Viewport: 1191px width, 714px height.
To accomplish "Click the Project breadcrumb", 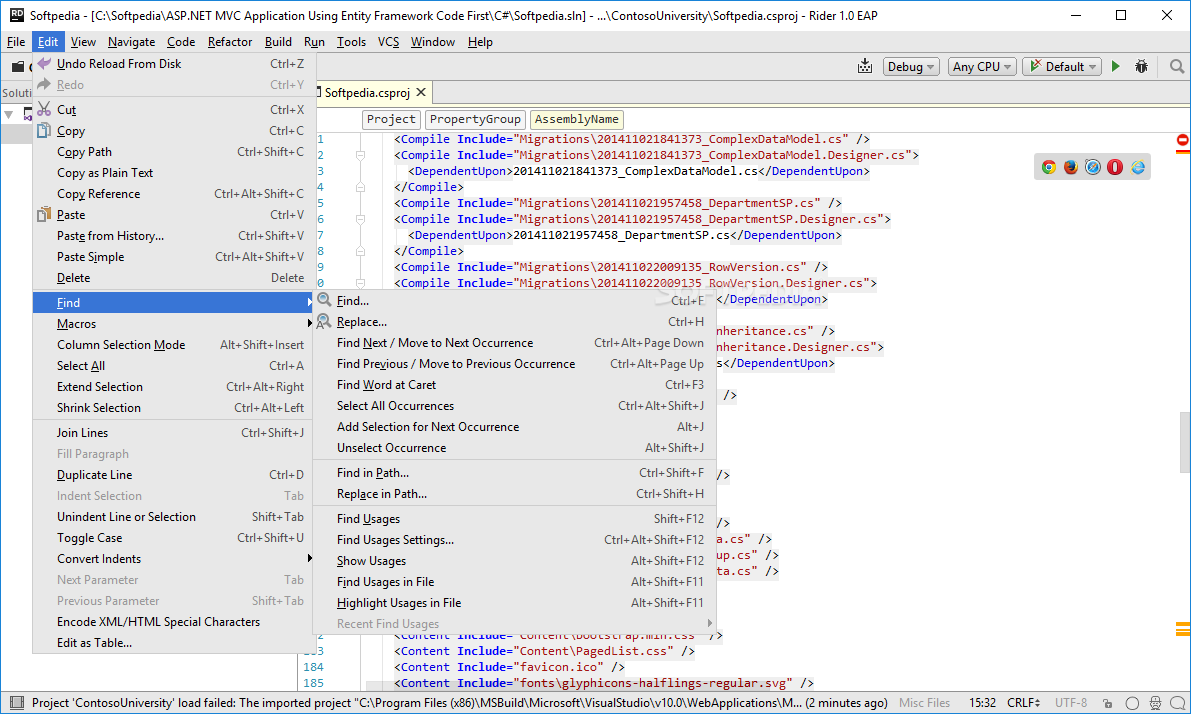I will [x=391, y=119].
